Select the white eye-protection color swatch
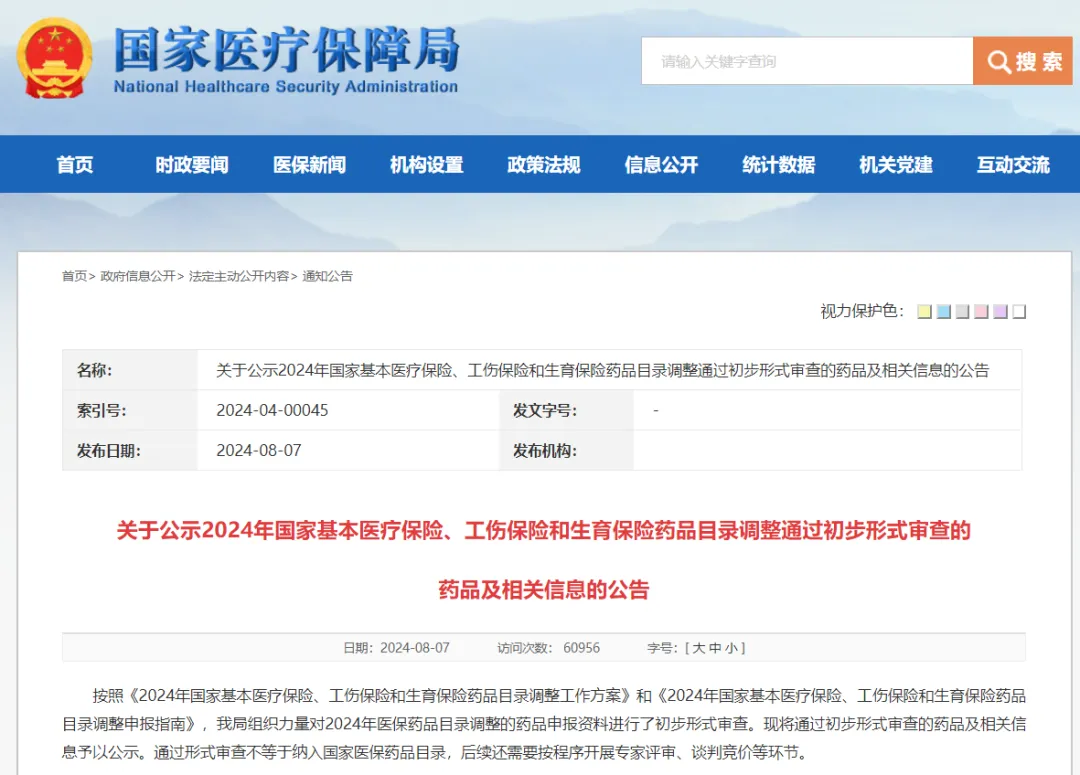This screenshot has width=1080, height=775. pyautogui.click(x=1019, y=311)
